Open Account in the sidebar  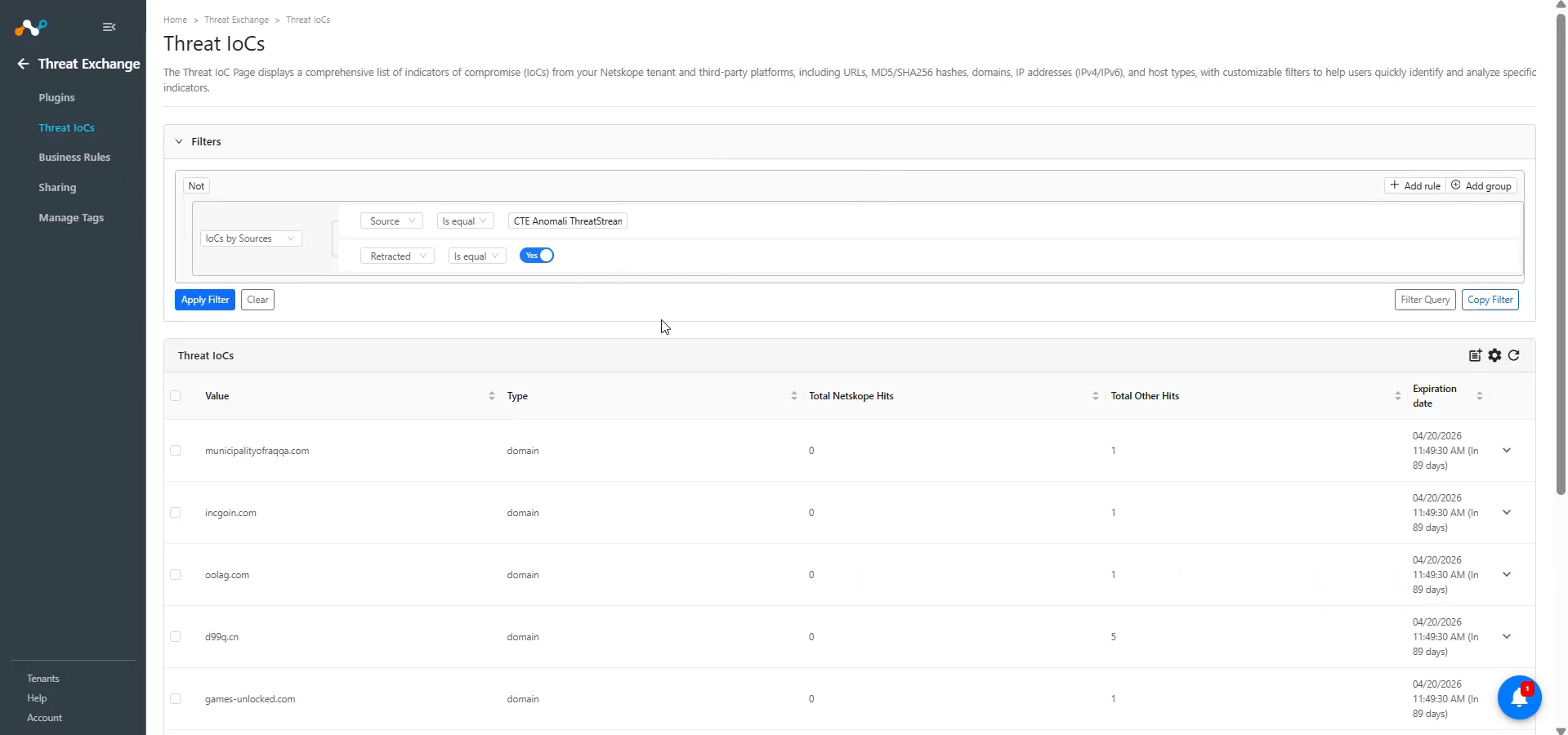44,718
